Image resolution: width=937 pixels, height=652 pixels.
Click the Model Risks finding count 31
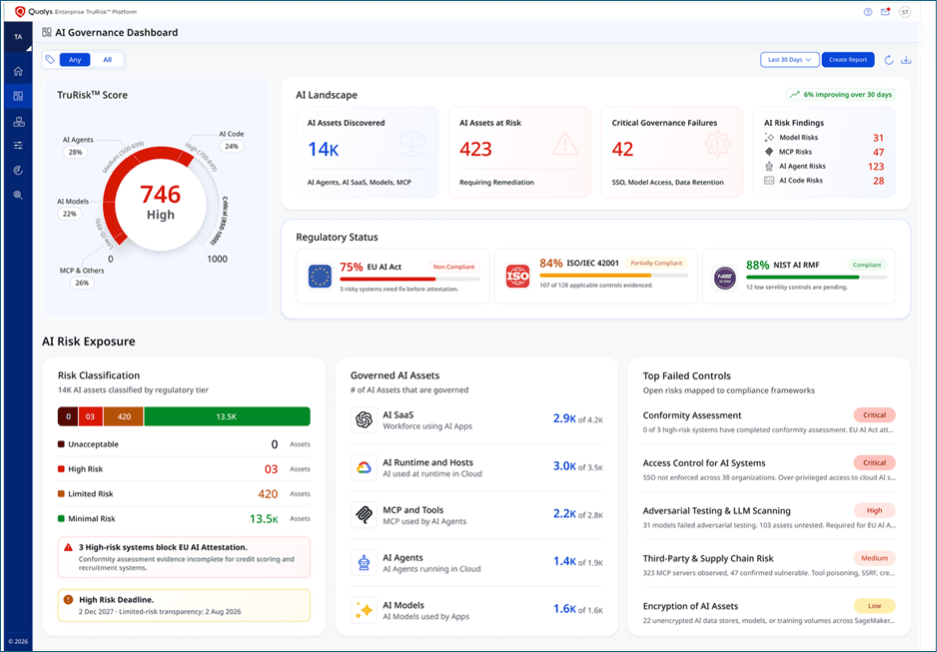[878, 138]
